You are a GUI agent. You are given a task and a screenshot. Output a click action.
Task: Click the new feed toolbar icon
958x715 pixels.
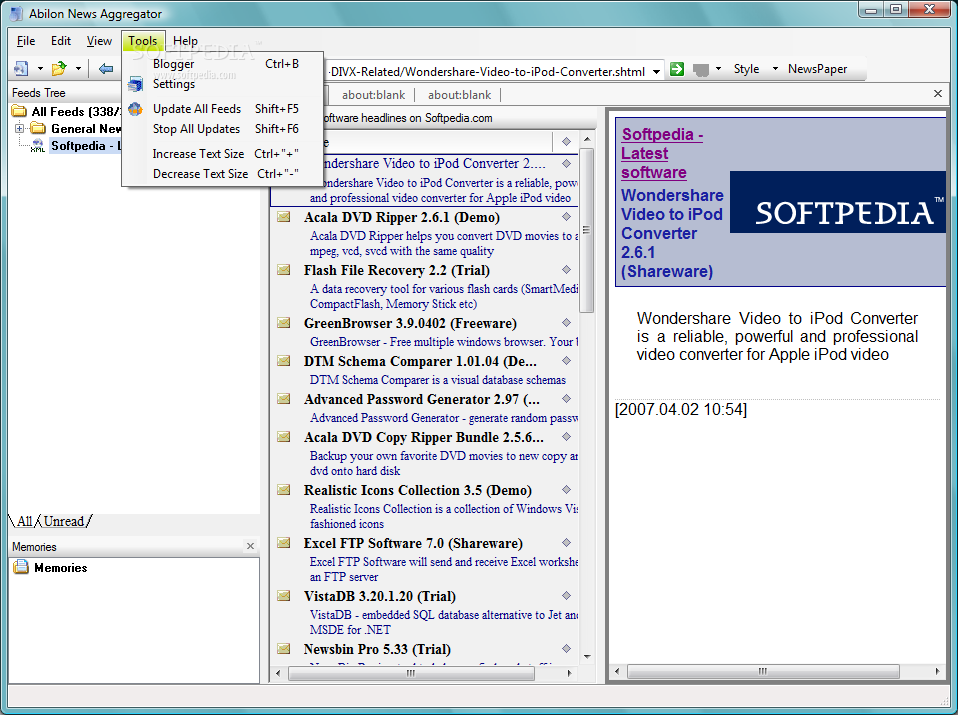click(x=21, y=68)
